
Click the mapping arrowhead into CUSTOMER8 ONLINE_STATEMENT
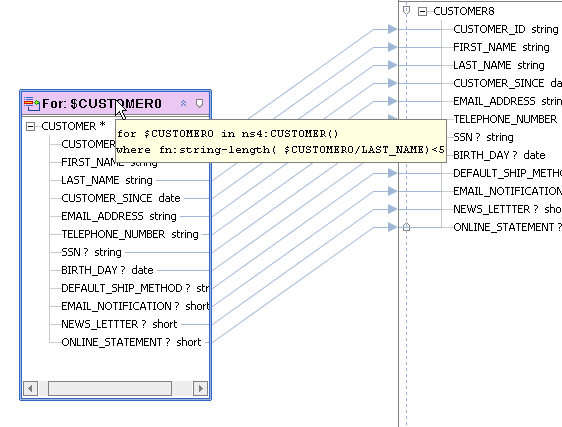[x=392, y=227]
